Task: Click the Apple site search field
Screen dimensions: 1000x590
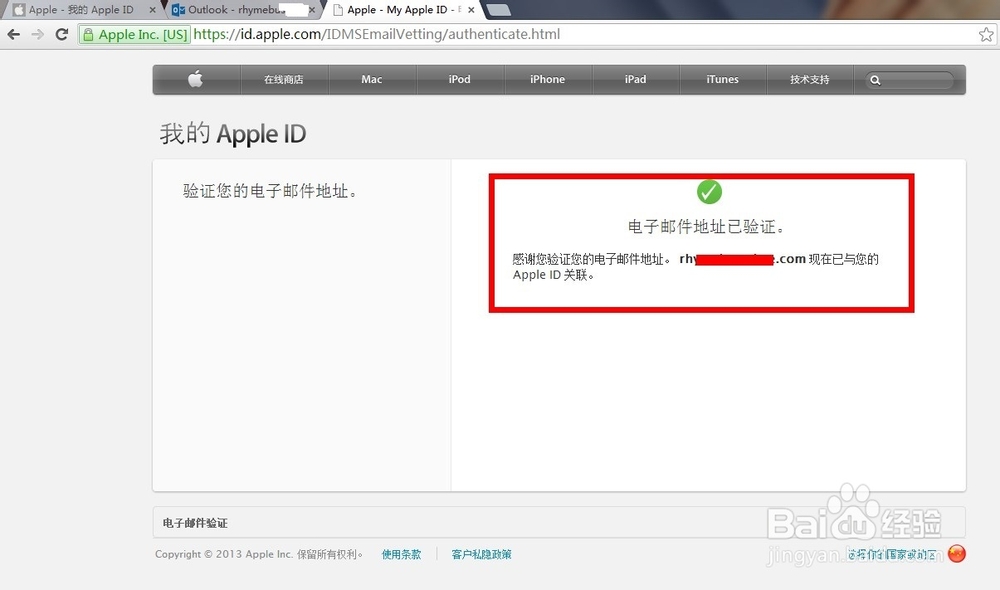Action: (x=909, y=80)
